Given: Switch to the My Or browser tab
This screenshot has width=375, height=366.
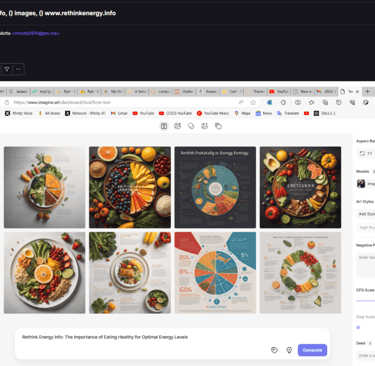Looking at the screenshot, I should pos(113,91).
